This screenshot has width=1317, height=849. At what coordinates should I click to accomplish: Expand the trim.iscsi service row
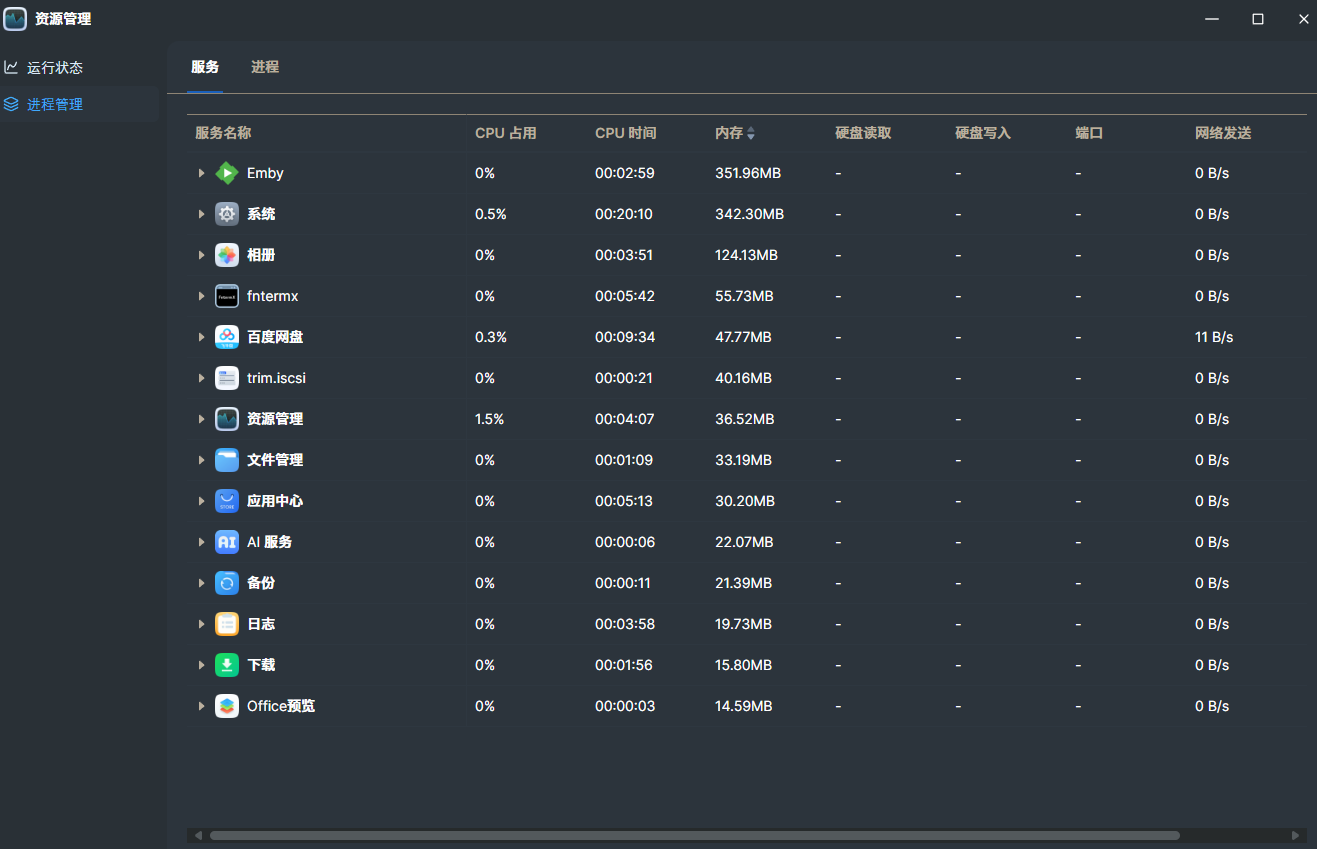pos(201,378)
